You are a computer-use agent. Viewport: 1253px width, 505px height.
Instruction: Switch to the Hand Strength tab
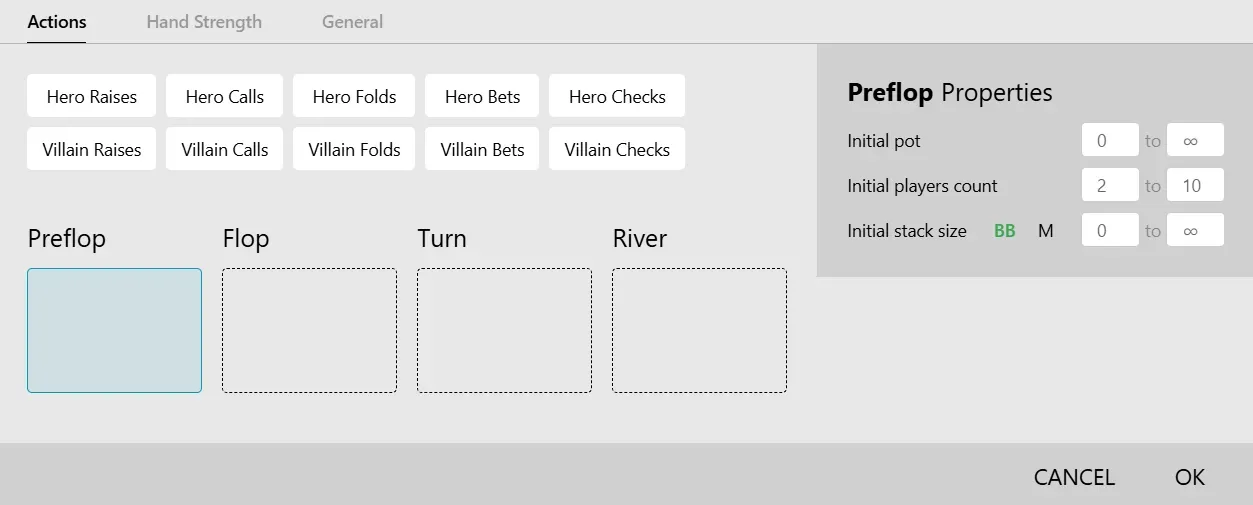[204, 22]
